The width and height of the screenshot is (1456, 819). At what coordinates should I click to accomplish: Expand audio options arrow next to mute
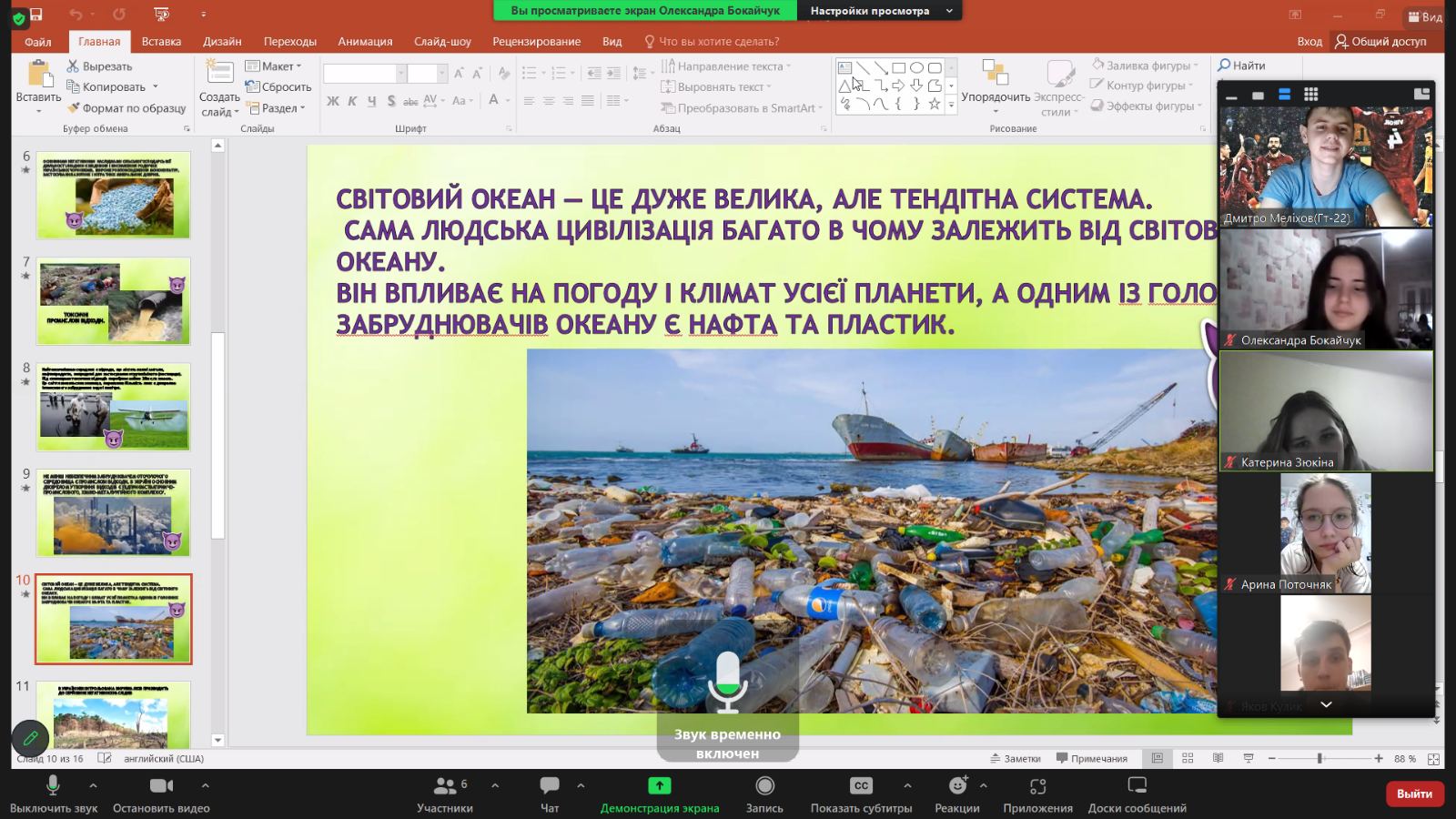pyautogui.click(x=93, y=785)
